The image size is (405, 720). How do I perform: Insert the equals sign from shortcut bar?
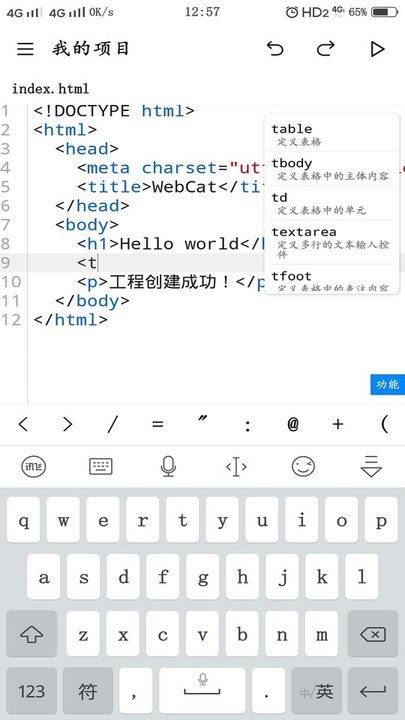(158, 425)
